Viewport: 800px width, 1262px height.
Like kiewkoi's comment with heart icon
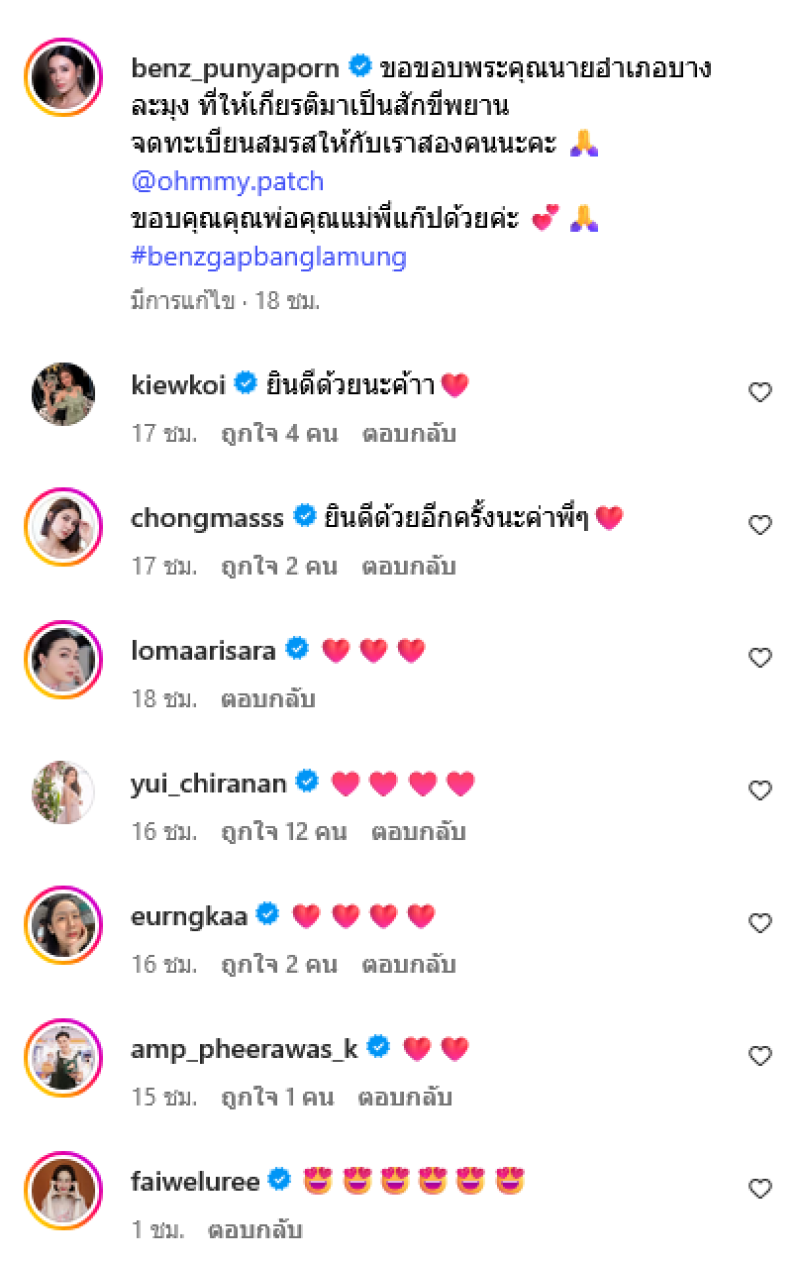point(760,393)
